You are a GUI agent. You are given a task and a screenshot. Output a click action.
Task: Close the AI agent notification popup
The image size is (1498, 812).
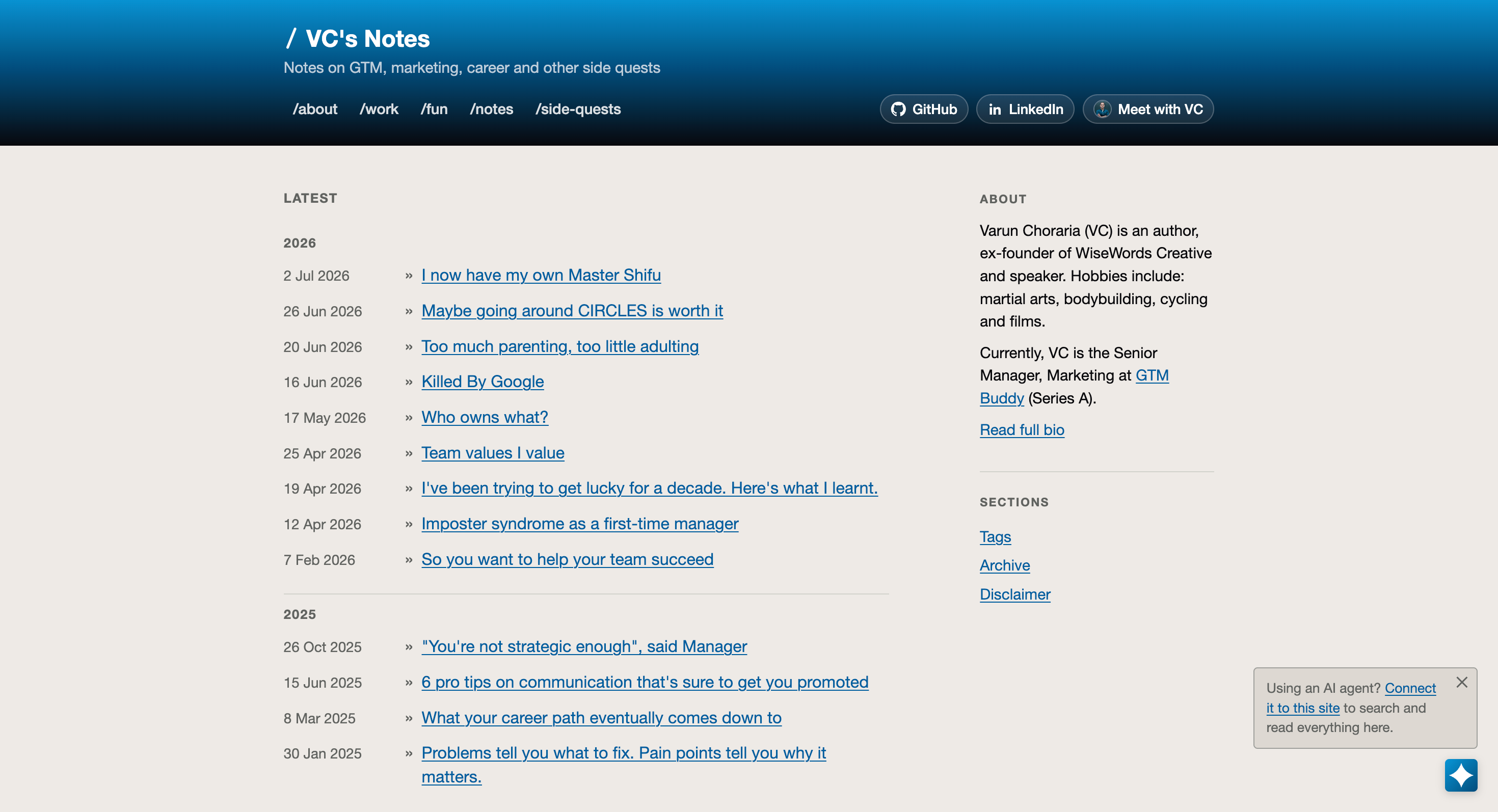coord(1461,683)
